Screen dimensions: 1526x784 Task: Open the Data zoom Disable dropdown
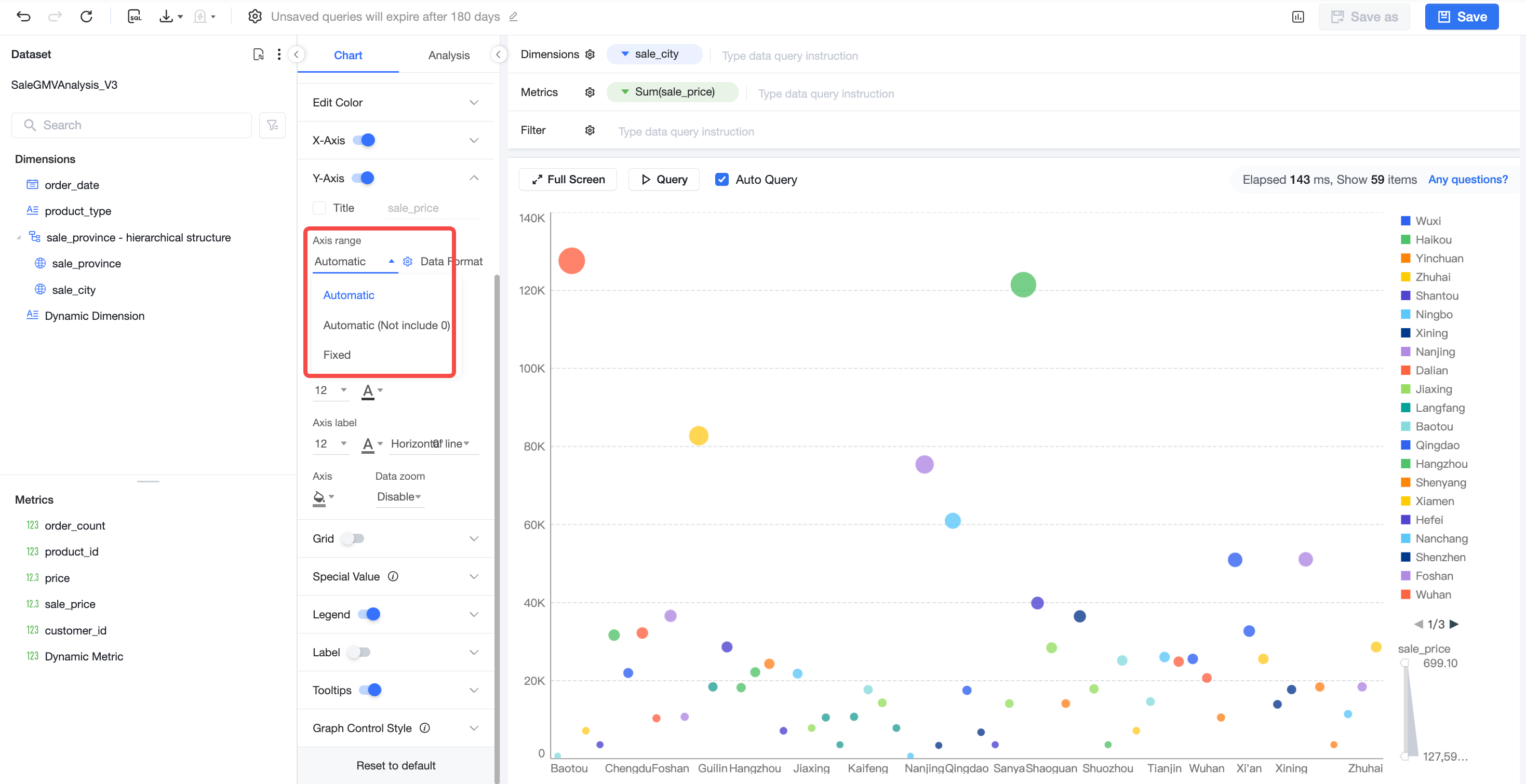[399, 497]
